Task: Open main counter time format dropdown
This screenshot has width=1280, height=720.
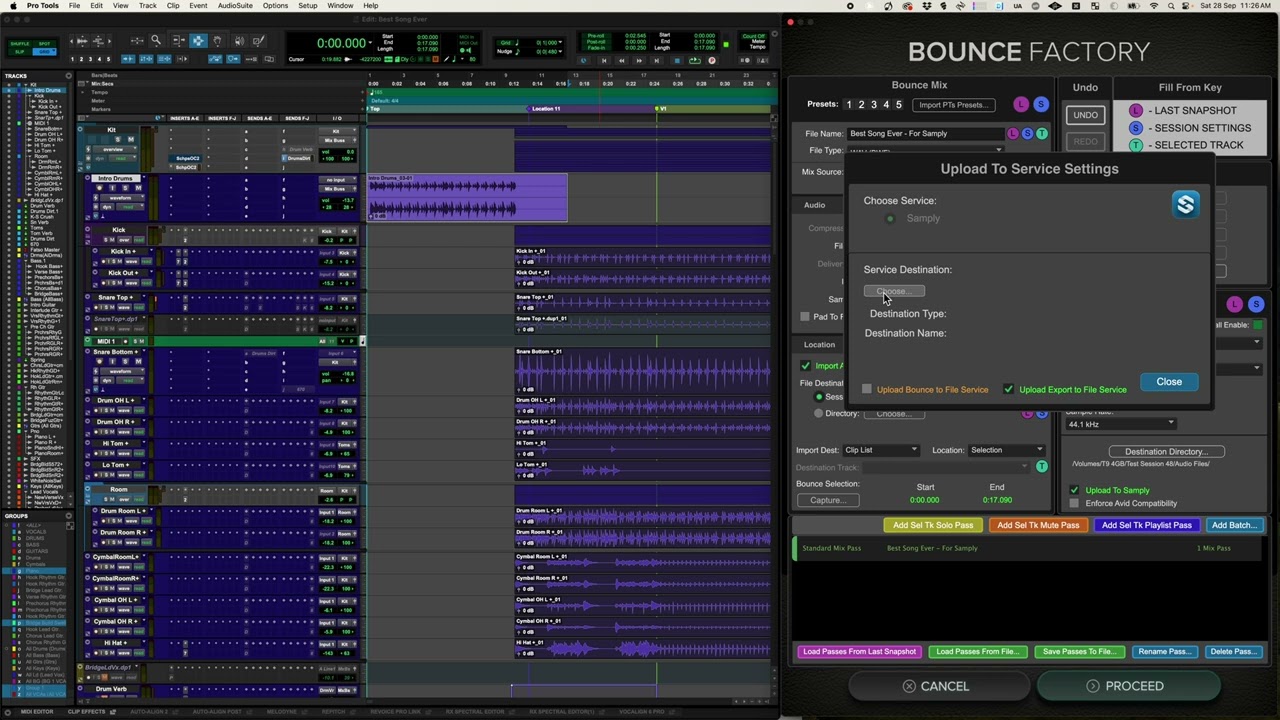Action: (x=372, y=43)
